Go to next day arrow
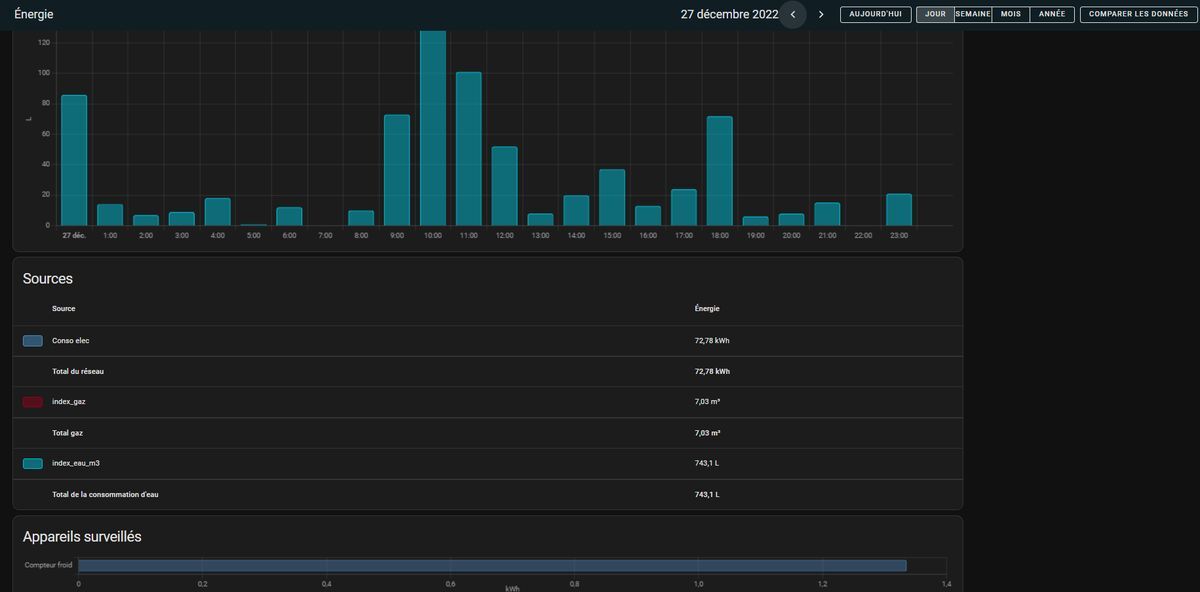This screenshot has height=592, width=1200. click(821, 15)
